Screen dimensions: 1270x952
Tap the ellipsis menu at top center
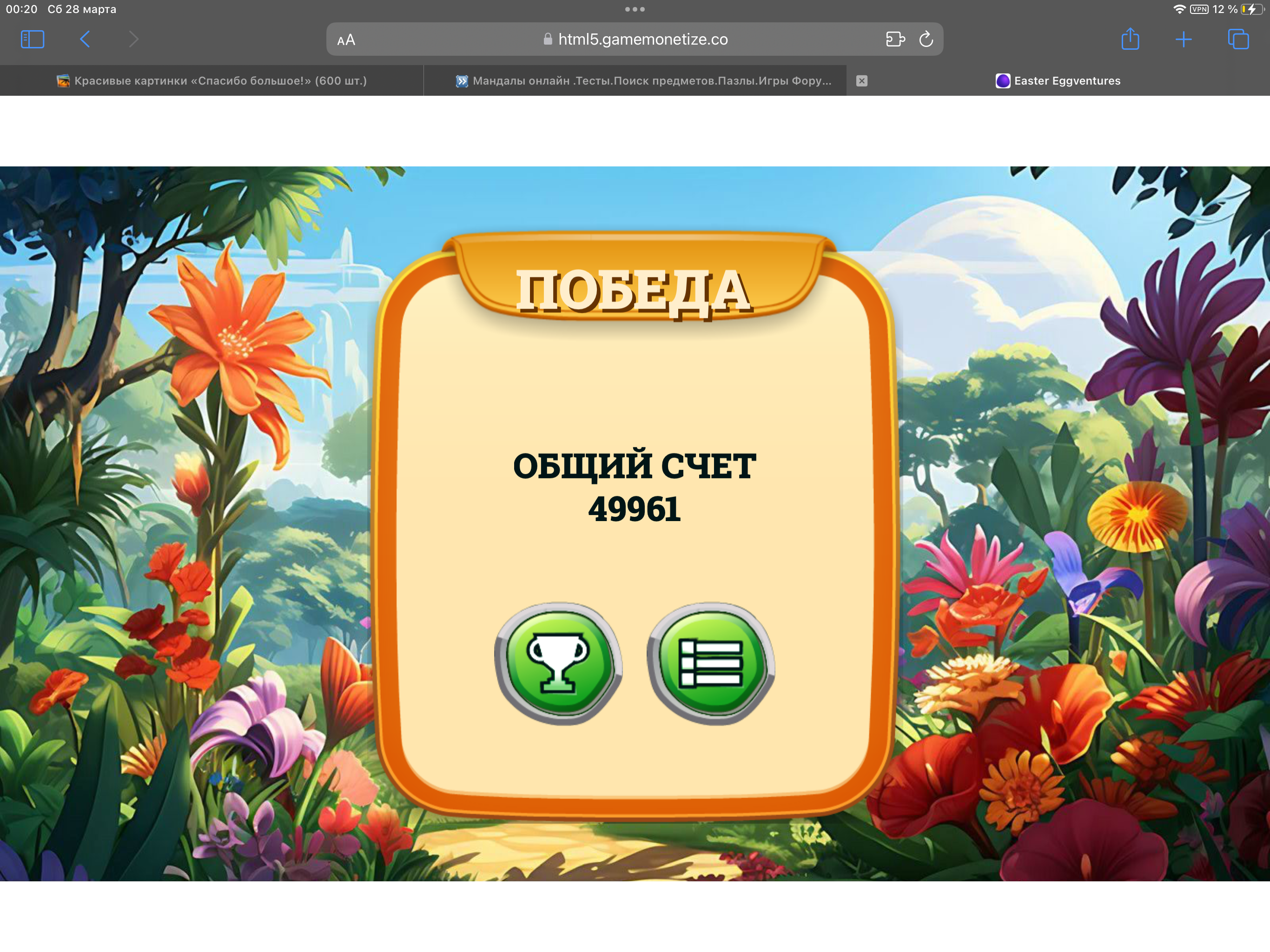[635, 9]
